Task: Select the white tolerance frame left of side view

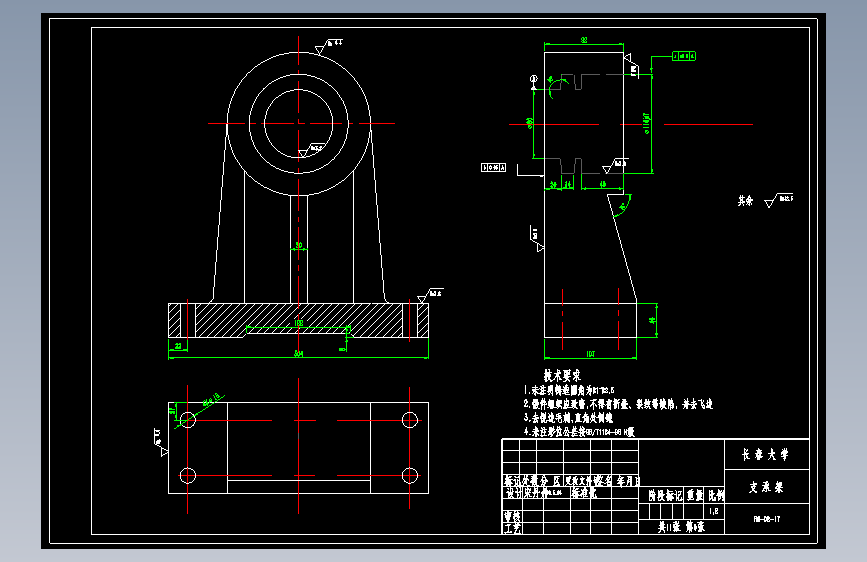Action: tap(493, 167)
